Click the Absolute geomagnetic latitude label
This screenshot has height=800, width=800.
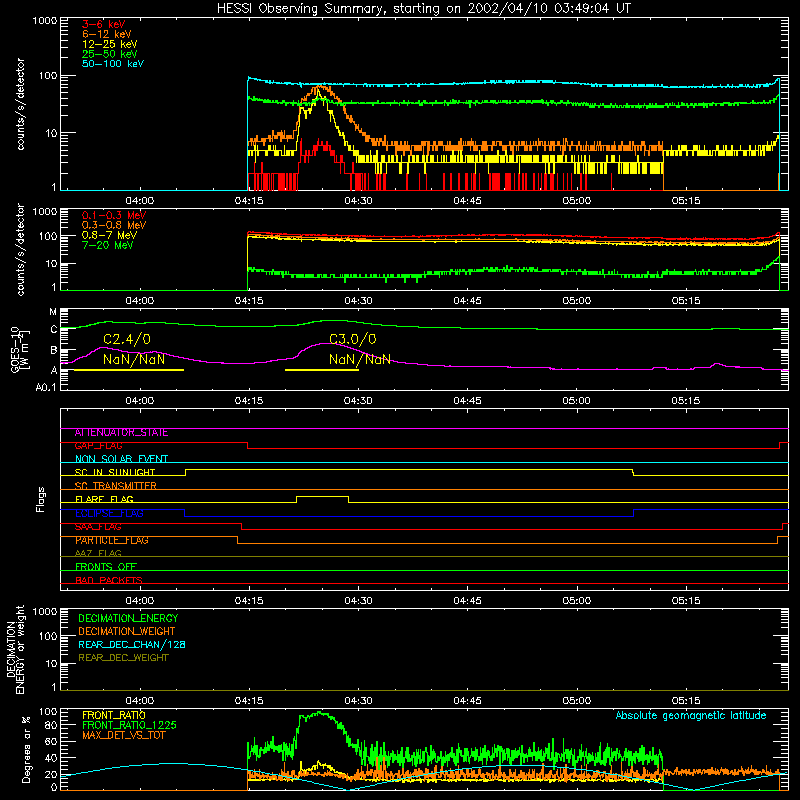[691, 715]
